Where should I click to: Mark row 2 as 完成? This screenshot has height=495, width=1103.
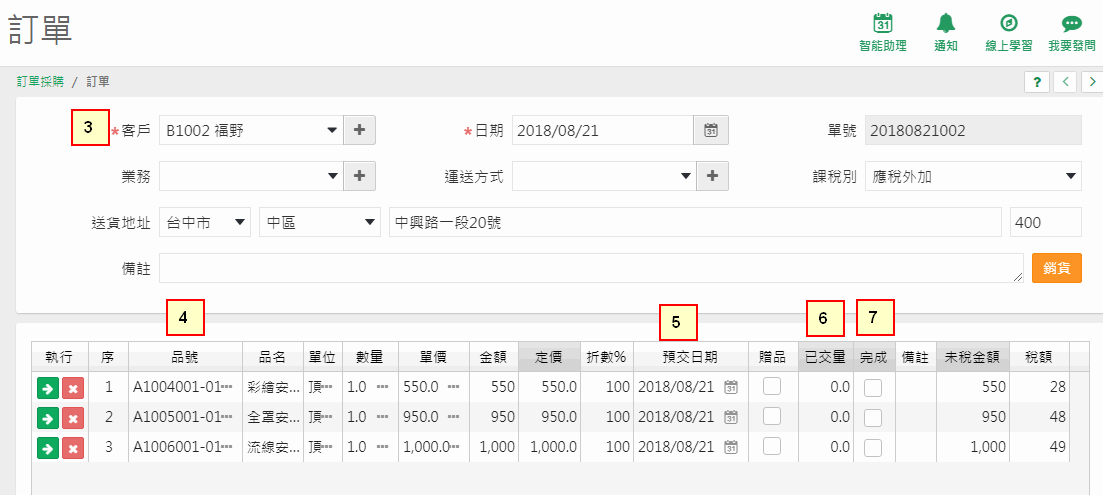point(873,418)
